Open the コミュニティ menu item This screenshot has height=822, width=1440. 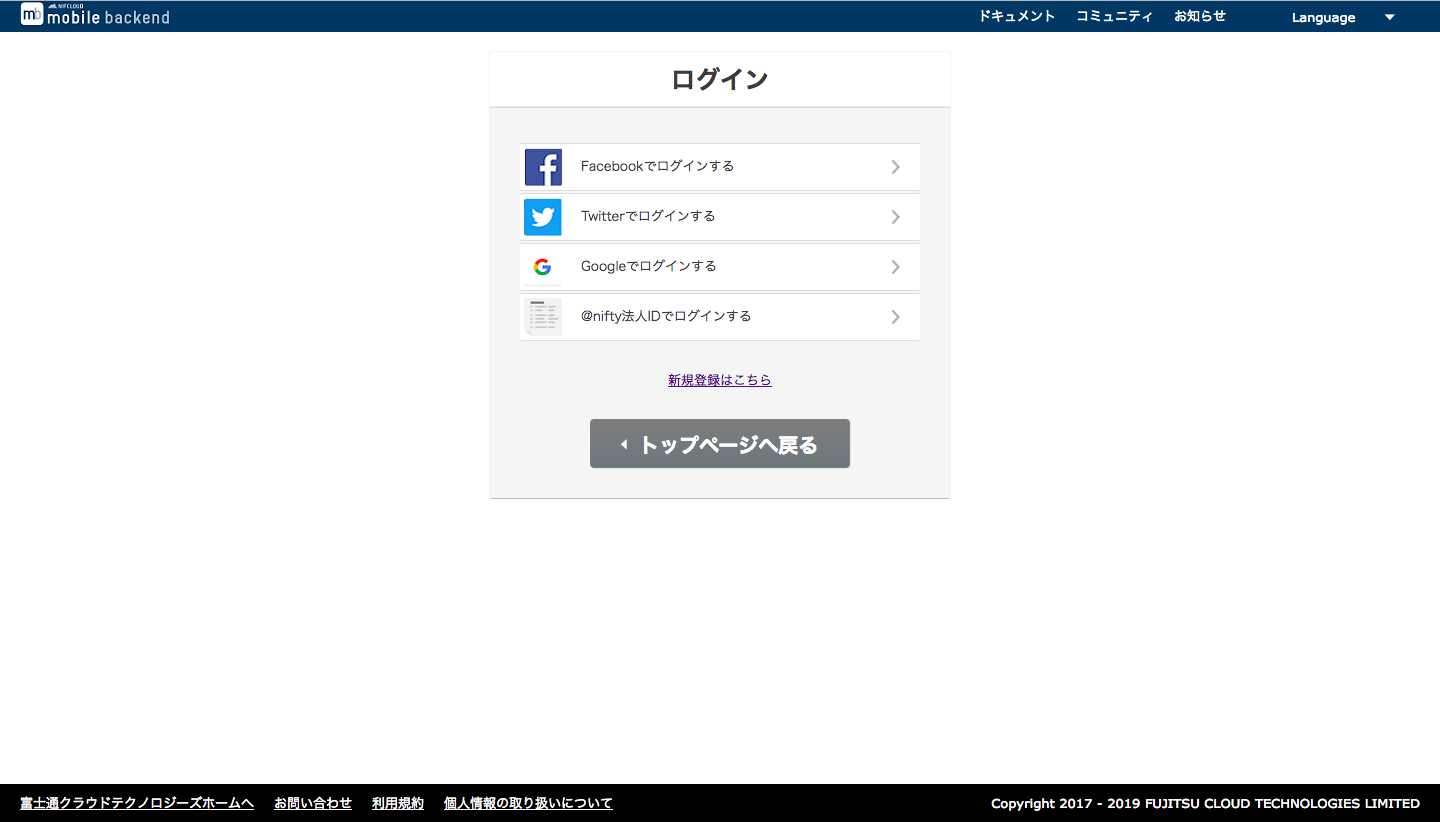click(1114, 15)
